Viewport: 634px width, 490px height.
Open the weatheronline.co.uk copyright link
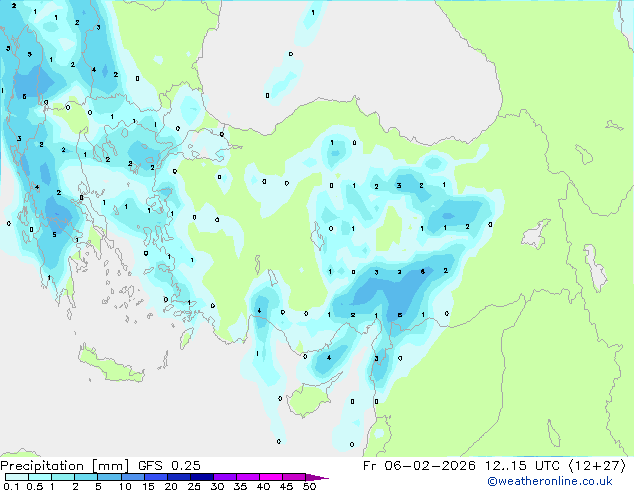[x=550, y=481]
